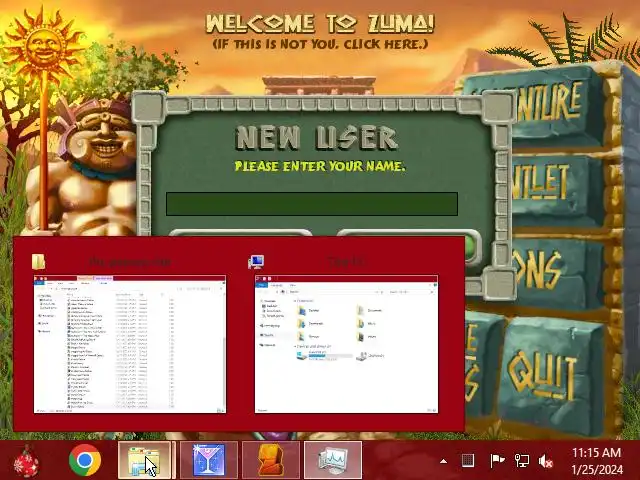
Task: Click the Start ornament button on taskbar
Action: pos(26,460)
